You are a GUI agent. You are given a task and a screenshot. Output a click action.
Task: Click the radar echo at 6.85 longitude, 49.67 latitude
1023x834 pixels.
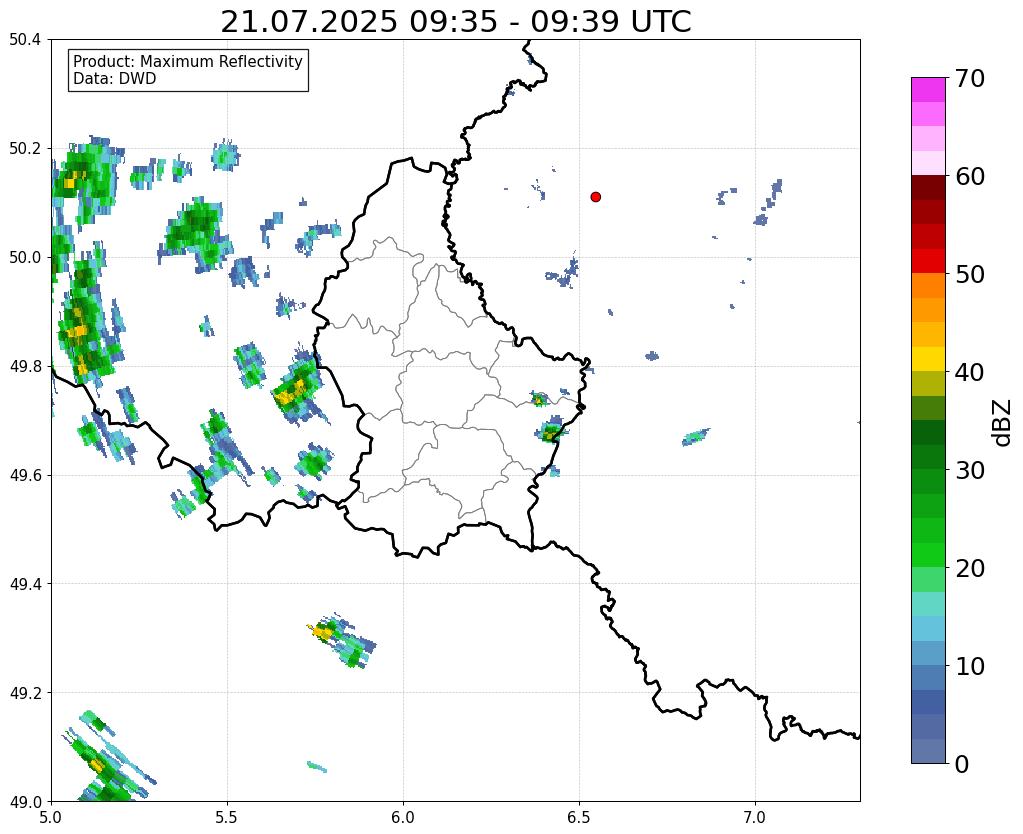click(x=695, y=437)
